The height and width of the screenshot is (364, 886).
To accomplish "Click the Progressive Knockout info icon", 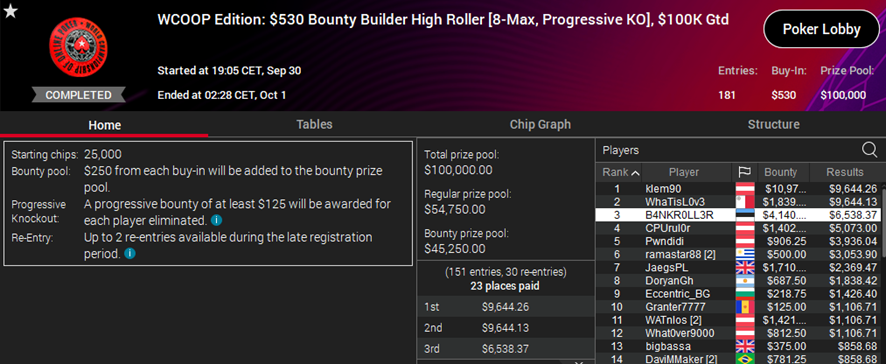I will point(216,219).
